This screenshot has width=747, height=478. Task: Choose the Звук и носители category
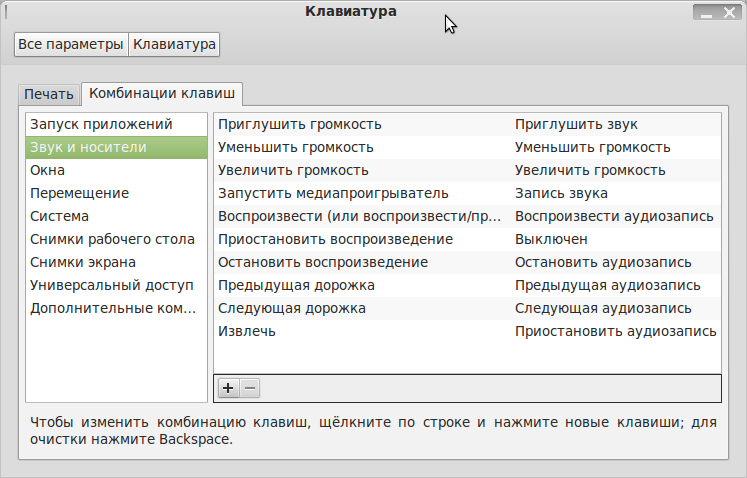click(x=88, y=148)
